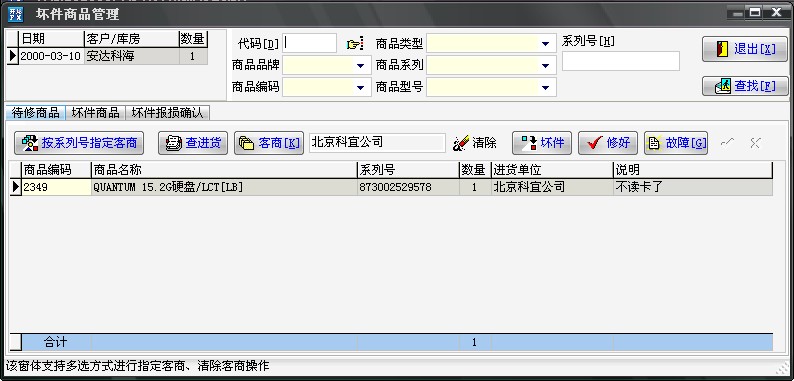Click the 查找[F] search button

(x=745, y=86)
